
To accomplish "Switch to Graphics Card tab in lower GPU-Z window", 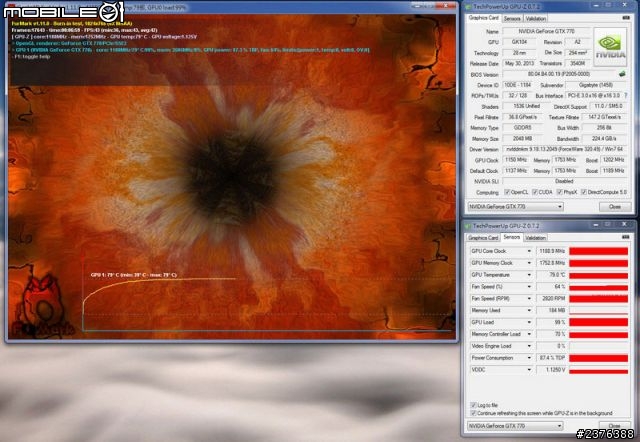I will tap(483, 238).
